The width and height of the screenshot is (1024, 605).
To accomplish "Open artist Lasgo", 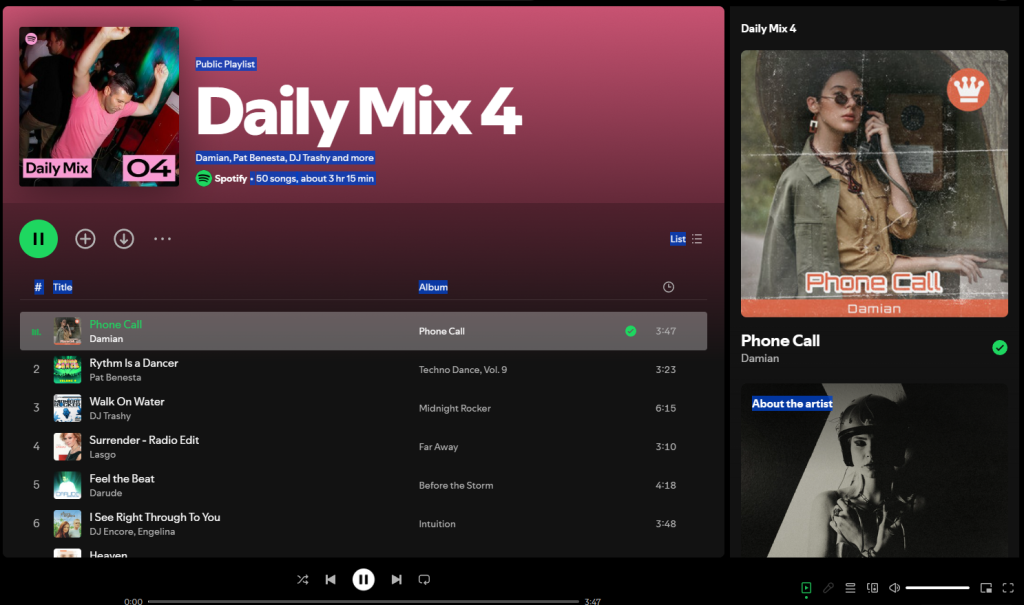I will click(103, 454).
